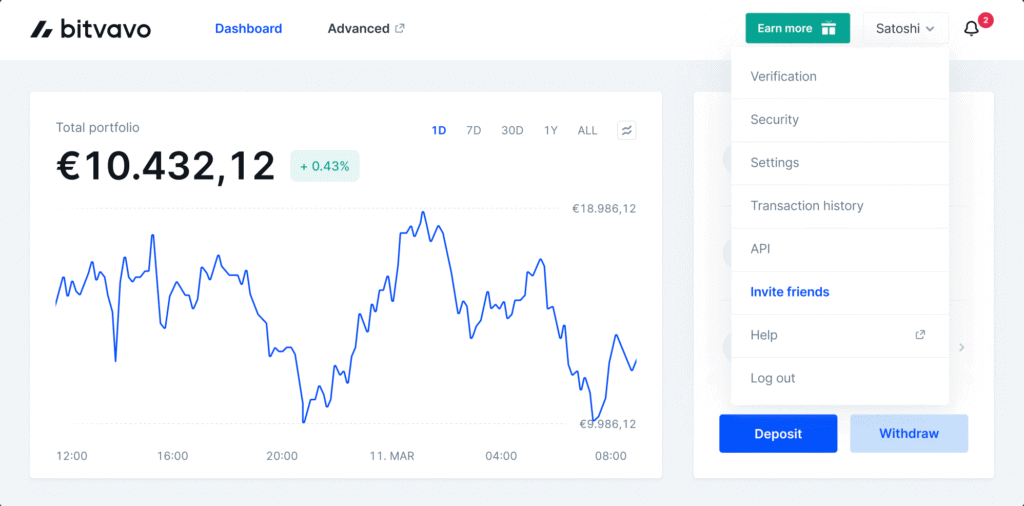Switch the chart to 30D range
The image size is (1024, 506).
coord(512,130)
